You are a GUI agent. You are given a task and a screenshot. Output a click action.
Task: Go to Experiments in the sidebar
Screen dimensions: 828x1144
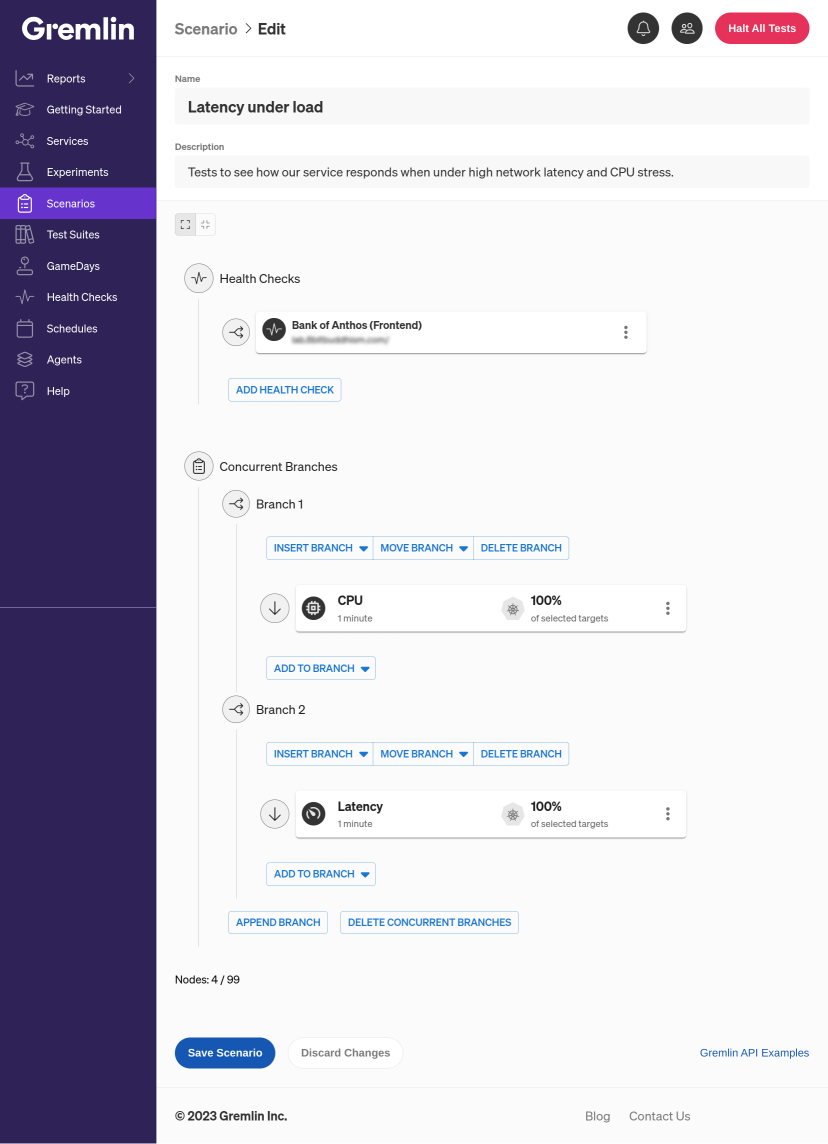click(x=78, y=172)
